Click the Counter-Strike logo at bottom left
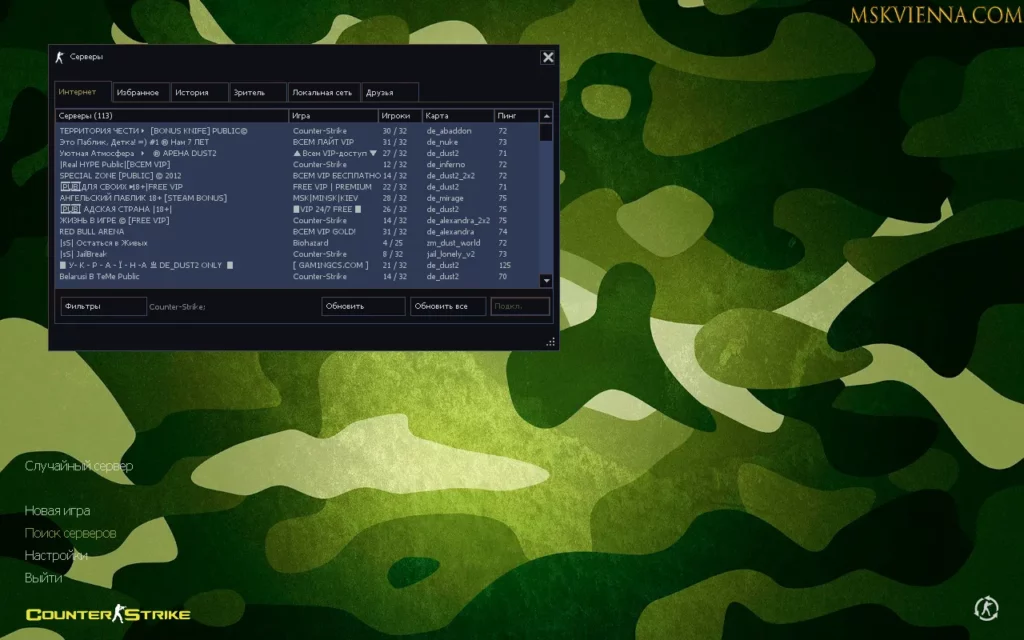 [x=108, y=614]
